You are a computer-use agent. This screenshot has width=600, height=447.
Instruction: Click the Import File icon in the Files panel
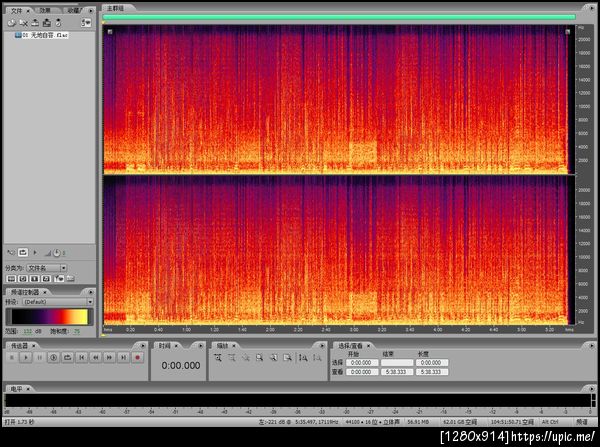click(11, 23)
